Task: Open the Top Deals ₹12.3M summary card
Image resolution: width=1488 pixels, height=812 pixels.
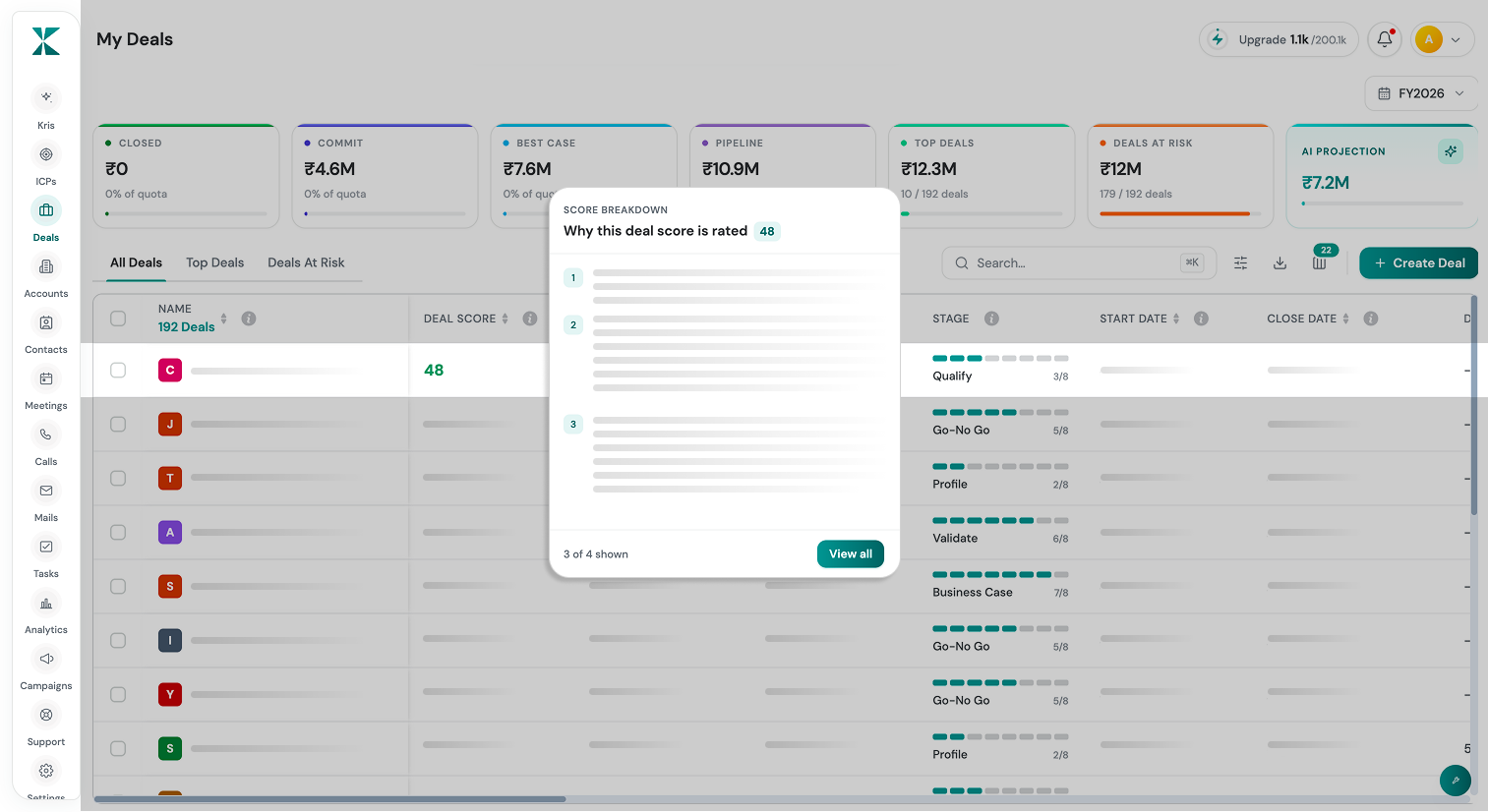Action: (x=982, y=176)
